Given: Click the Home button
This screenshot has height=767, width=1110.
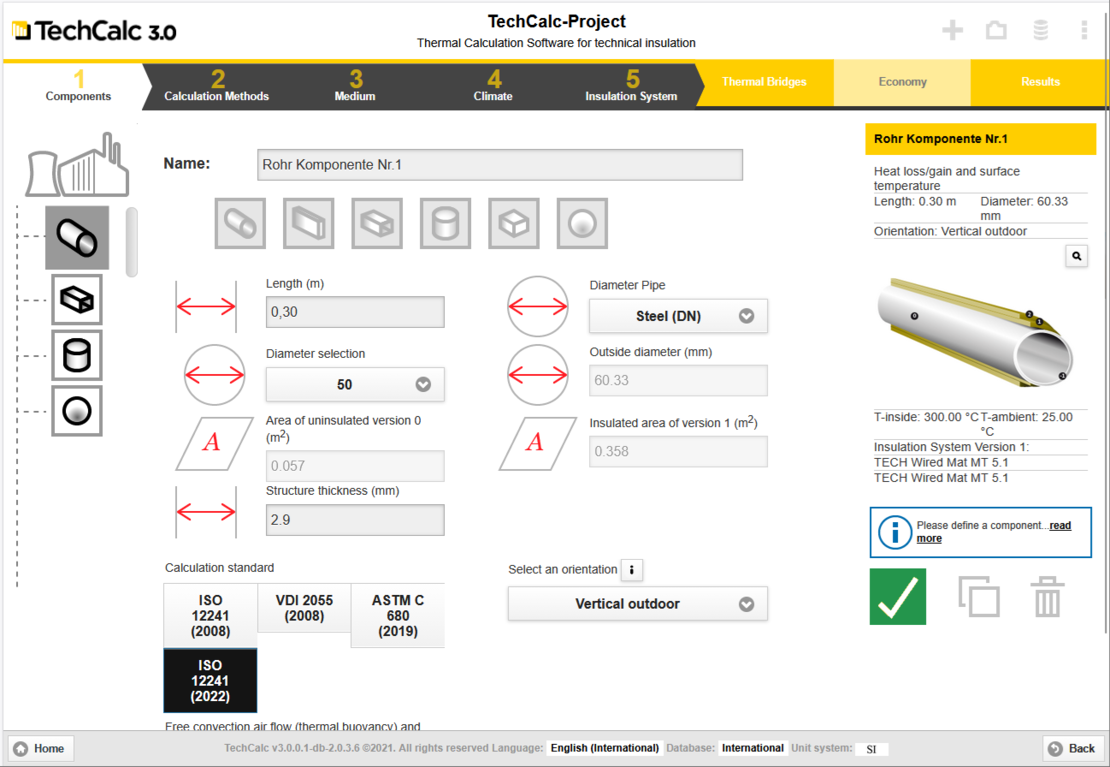Looking at the screenshot, I should tap(40, 749).
